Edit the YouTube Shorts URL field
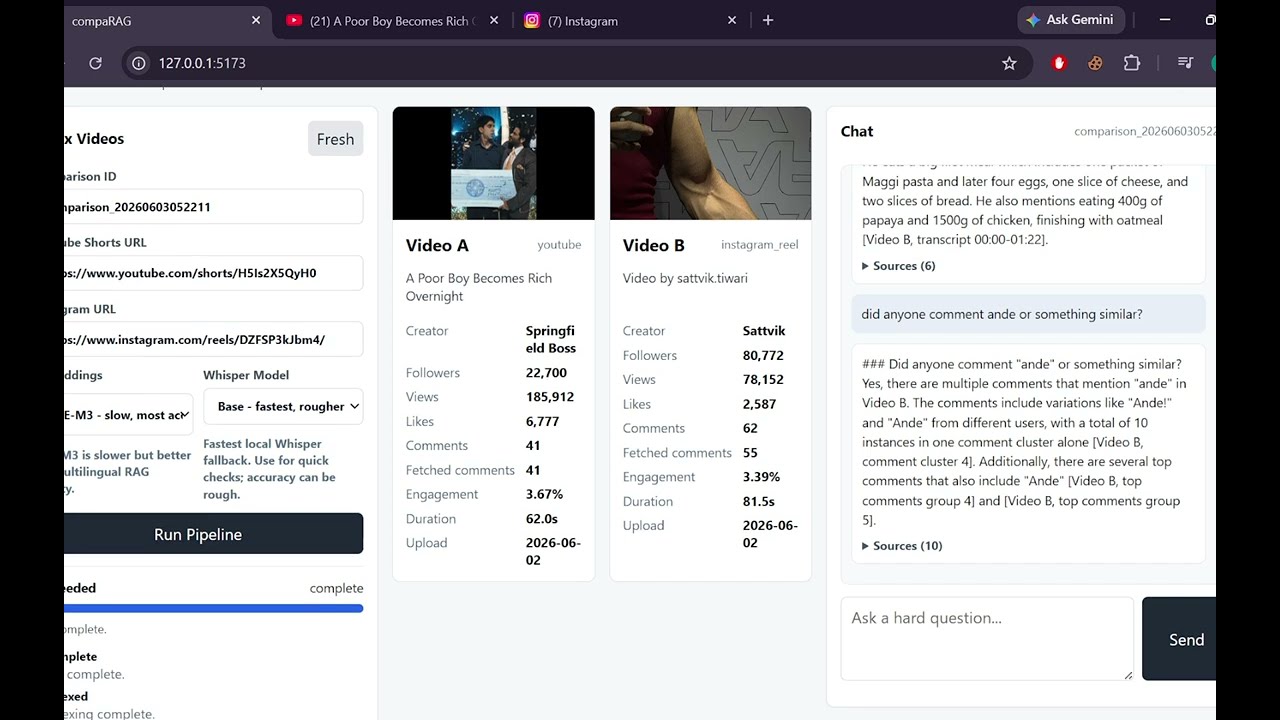Viewport: 1280px width, 720px height. tap(213, 273)
